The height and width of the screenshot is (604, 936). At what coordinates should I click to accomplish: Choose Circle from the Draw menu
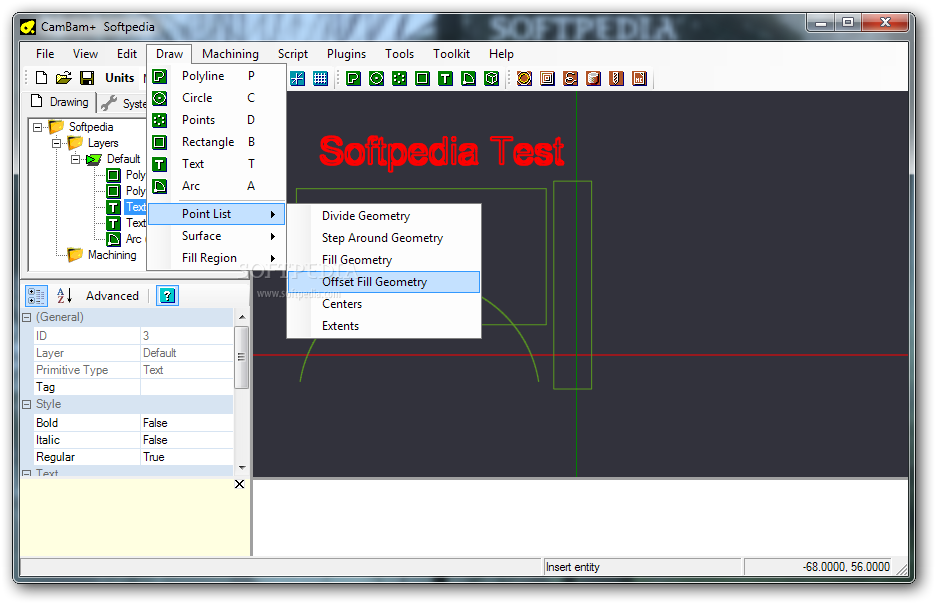click(216, 98)
